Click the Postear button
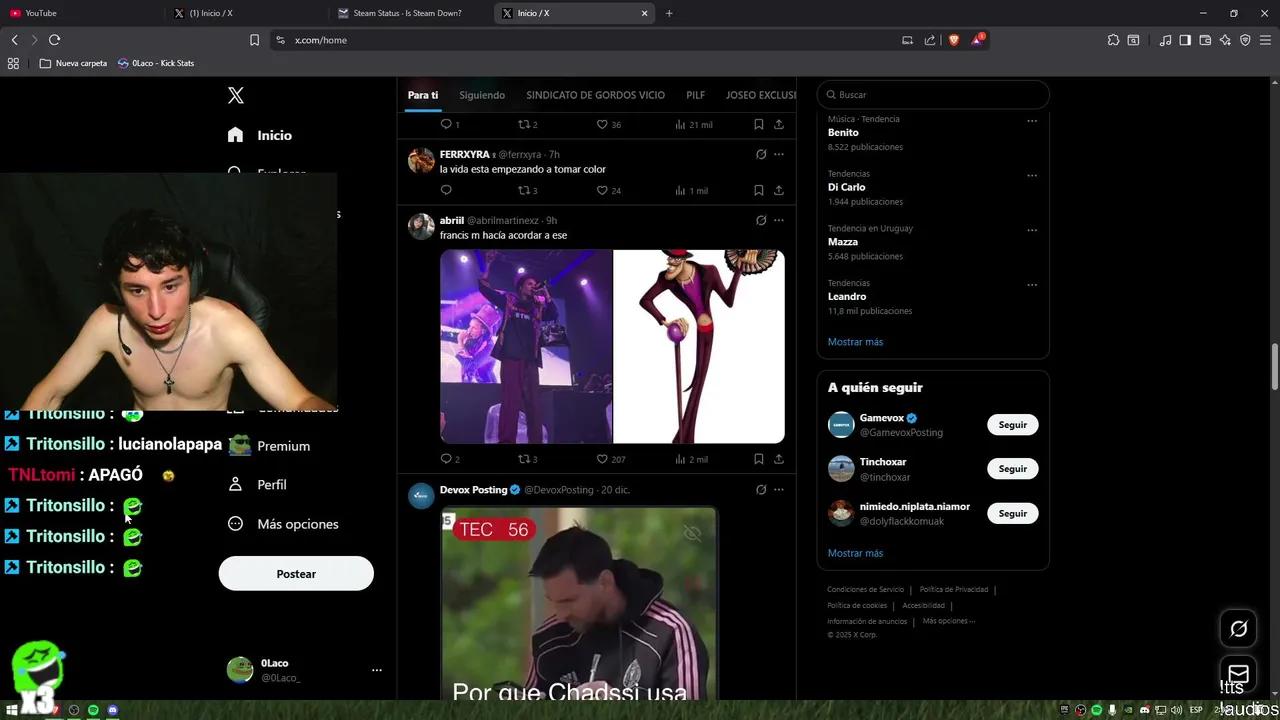Viewport: 1280px width, 720px height. tap(296, 574)
